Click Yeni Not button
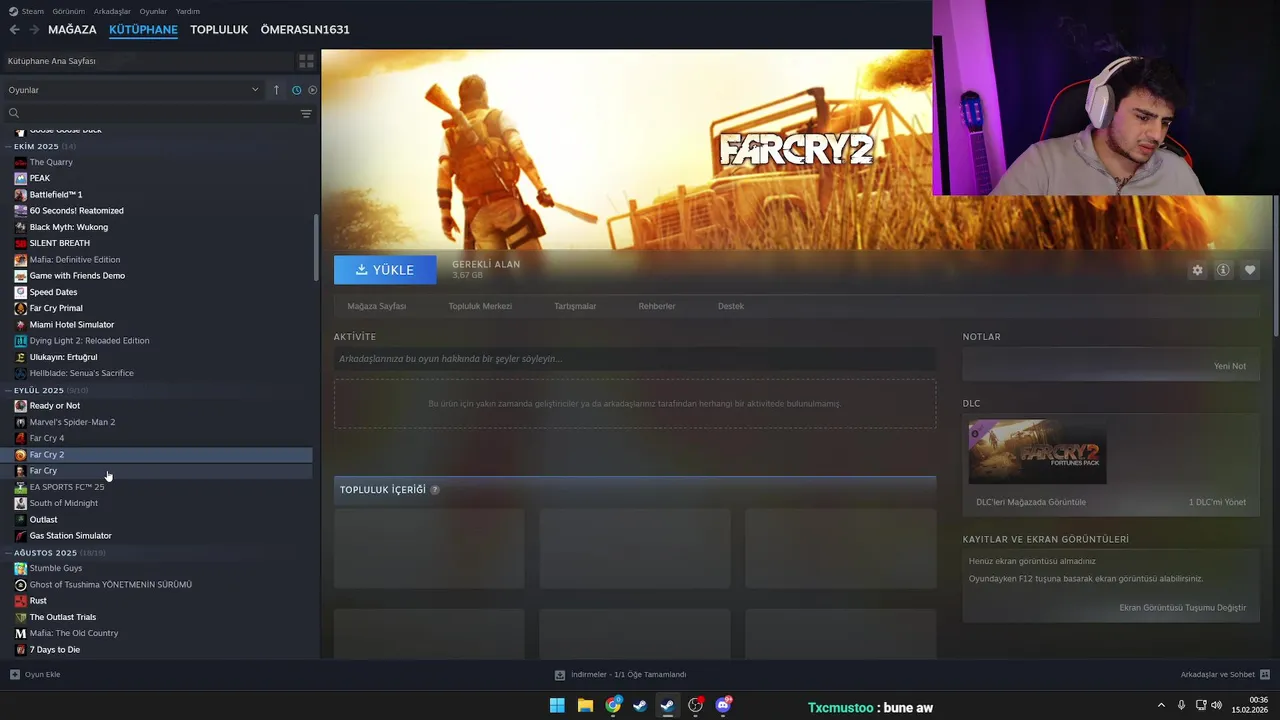 [1230, 366]
